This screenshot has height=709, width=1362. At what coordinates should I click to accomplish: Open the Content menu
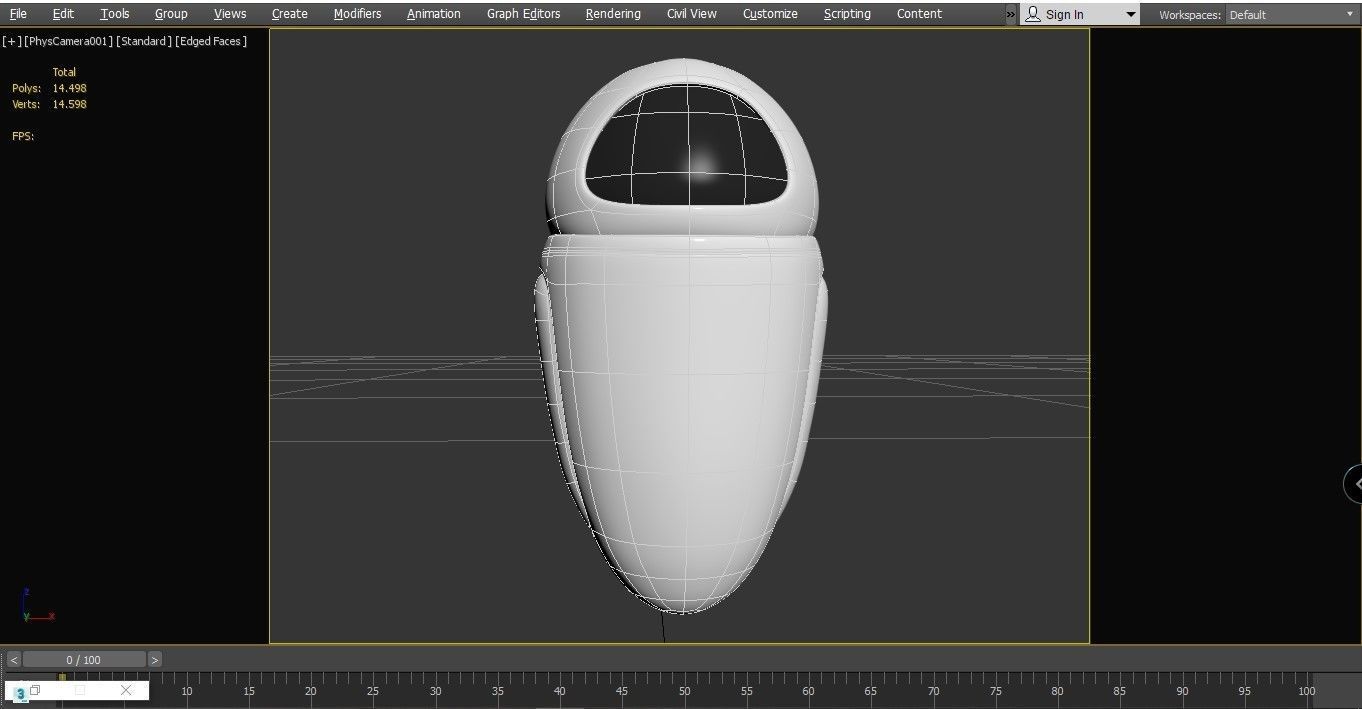(919, 14)
